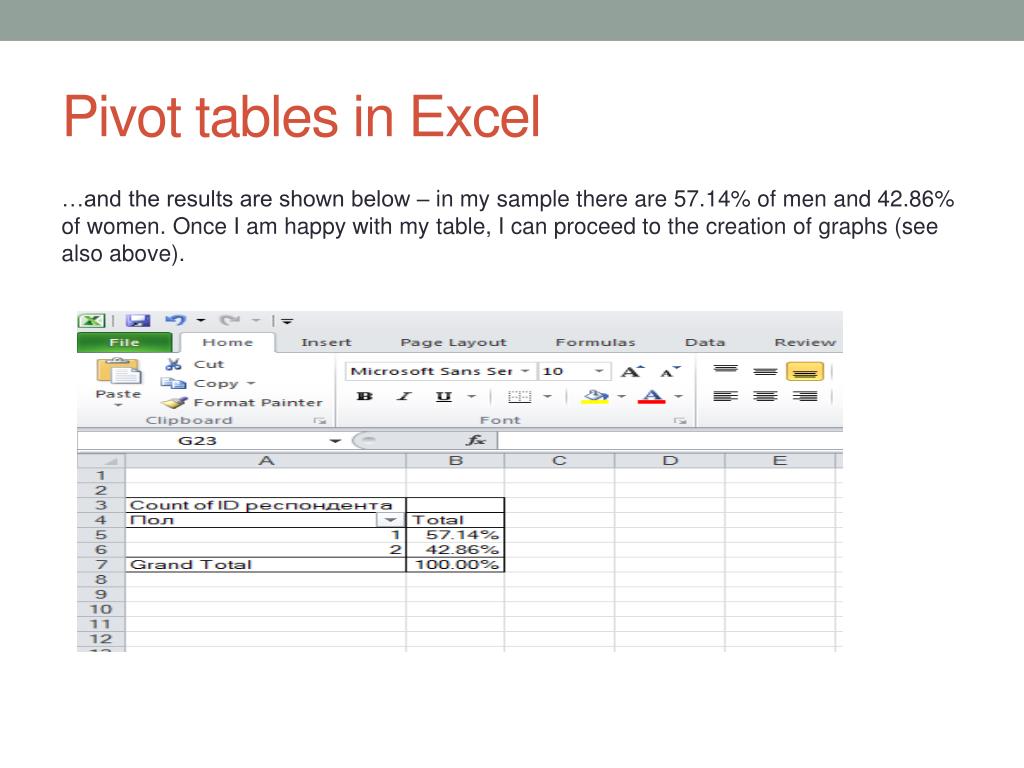This screenshot has height=768, width=1024.
Task: Switch to the Page Layout tab
Action: 453,342
